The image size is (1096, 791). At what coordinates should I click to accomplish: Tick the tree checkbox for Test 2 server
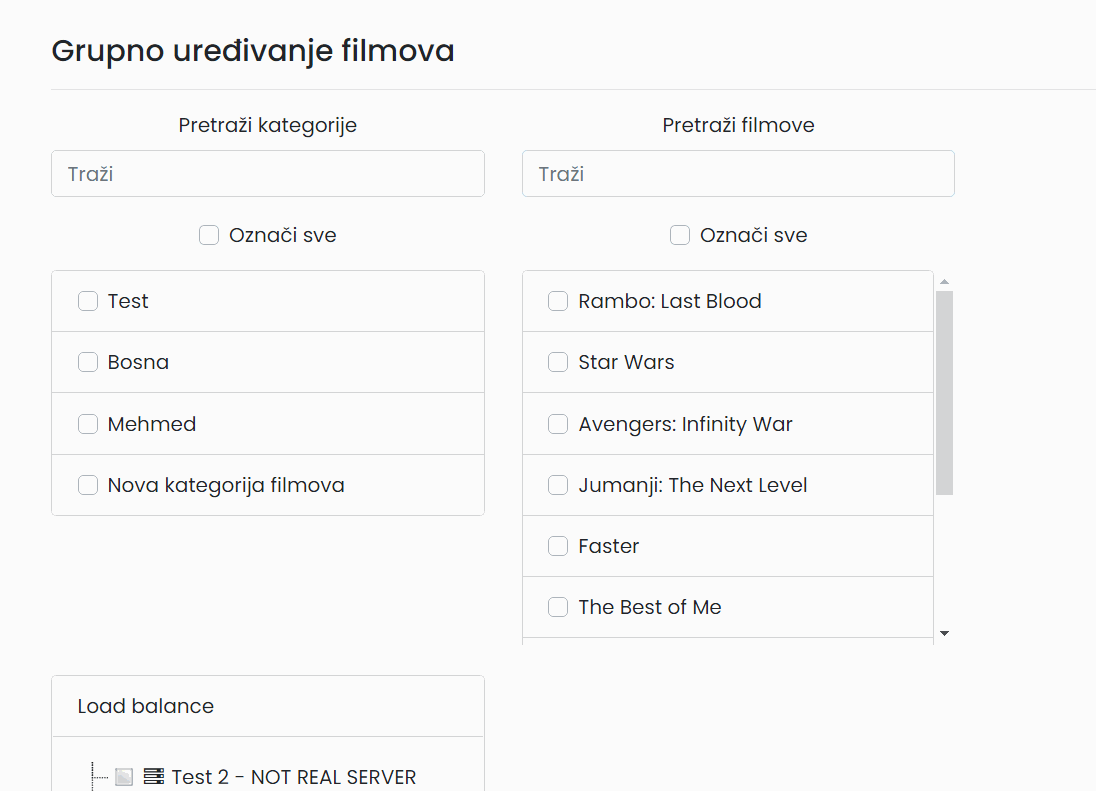point(124,776)
